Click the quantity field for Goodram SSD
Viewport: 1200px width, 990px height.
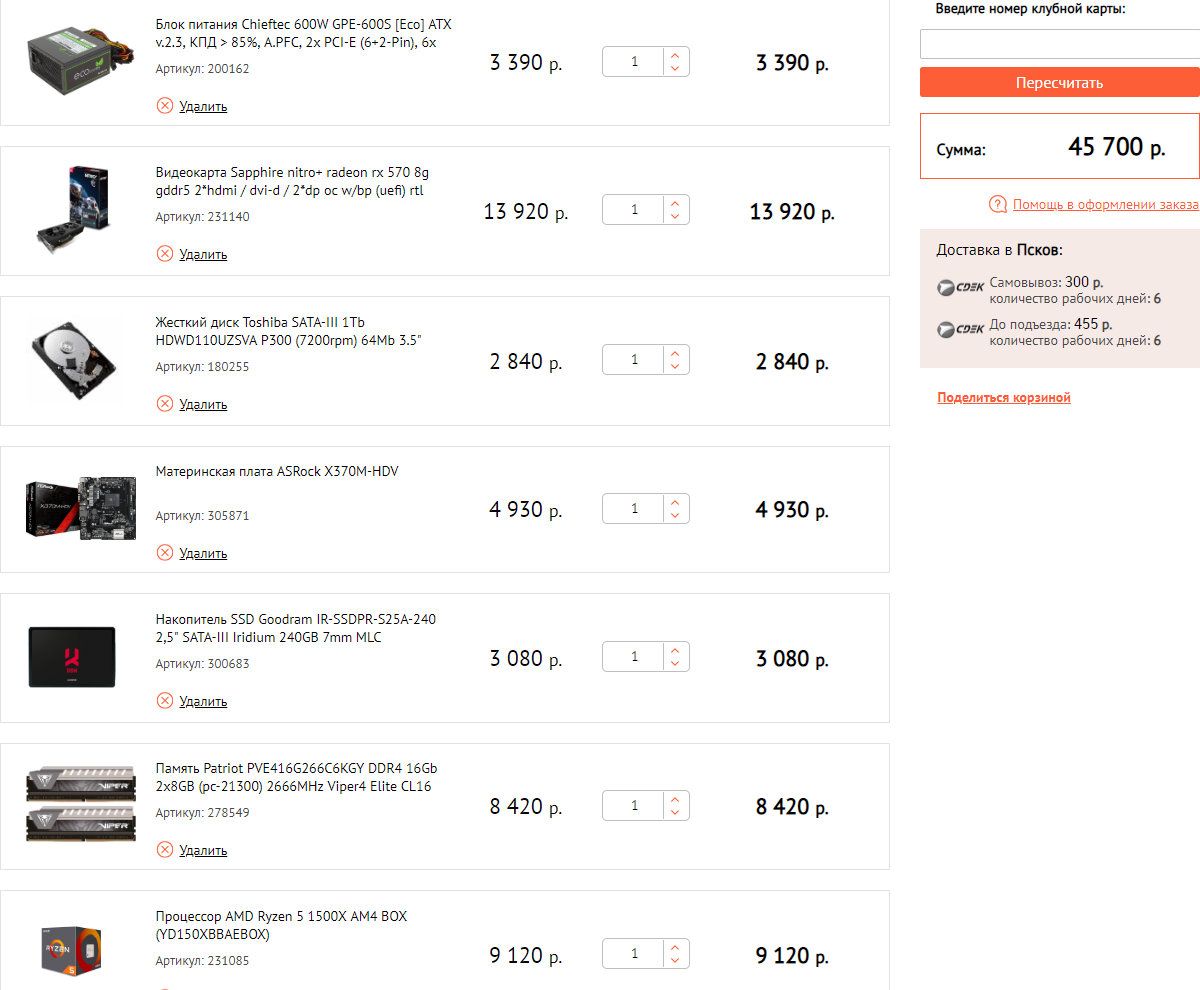point(634,657)
